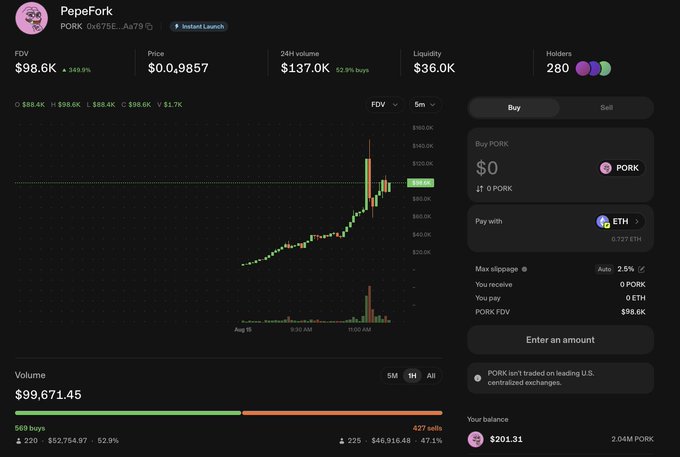This screenshot has height=457, width=680.
Task: Click the $98.6K current price marker
Action: [420, 183]
